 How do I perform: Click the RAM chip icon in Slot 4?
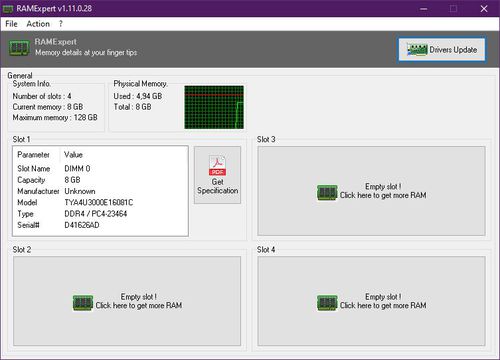[x=327, y=303]
